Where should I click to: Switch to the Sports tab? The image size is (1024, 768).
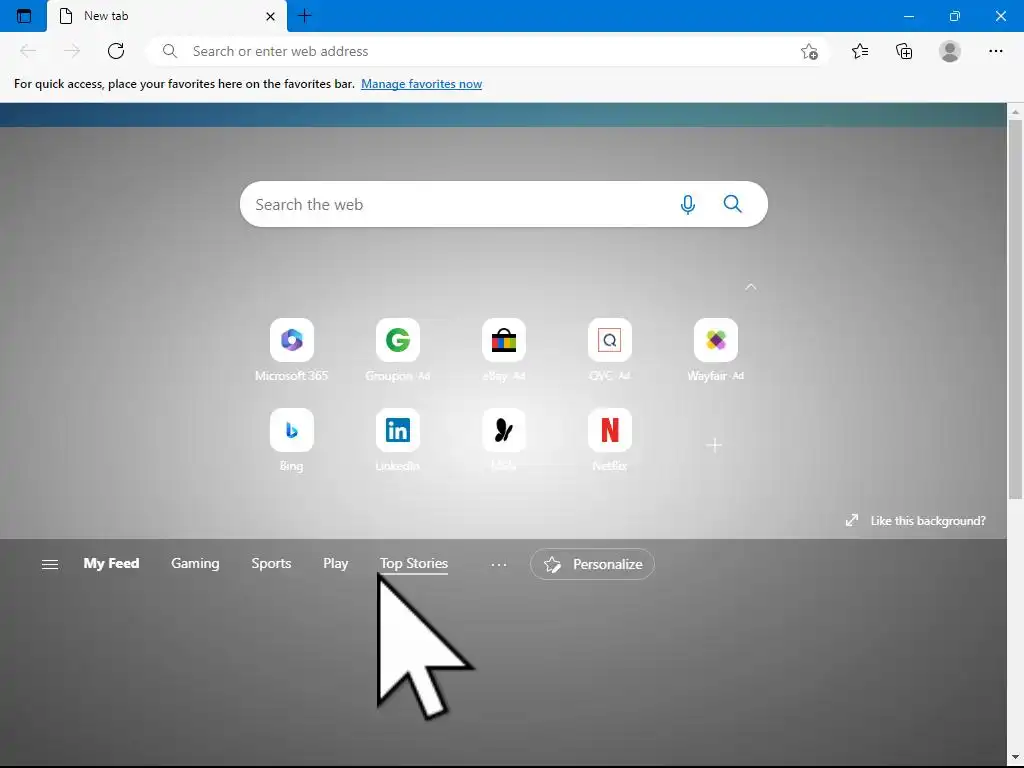point(271,563)
